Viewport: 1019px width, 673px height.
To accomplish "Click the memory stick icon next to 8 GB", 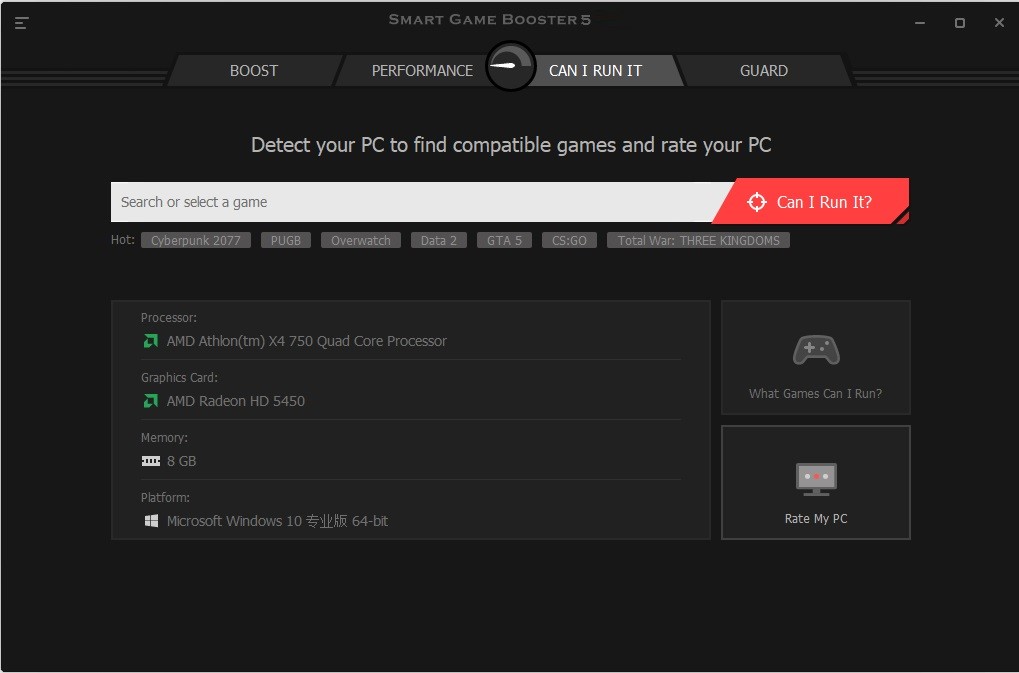I will point(150,461).
